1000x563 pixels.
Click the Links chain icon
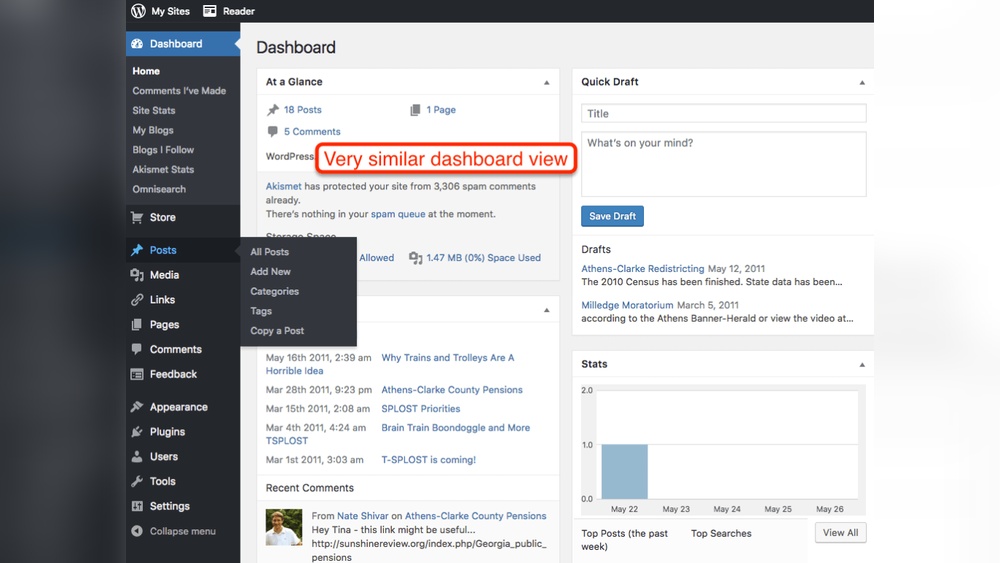tap(137, 300)
